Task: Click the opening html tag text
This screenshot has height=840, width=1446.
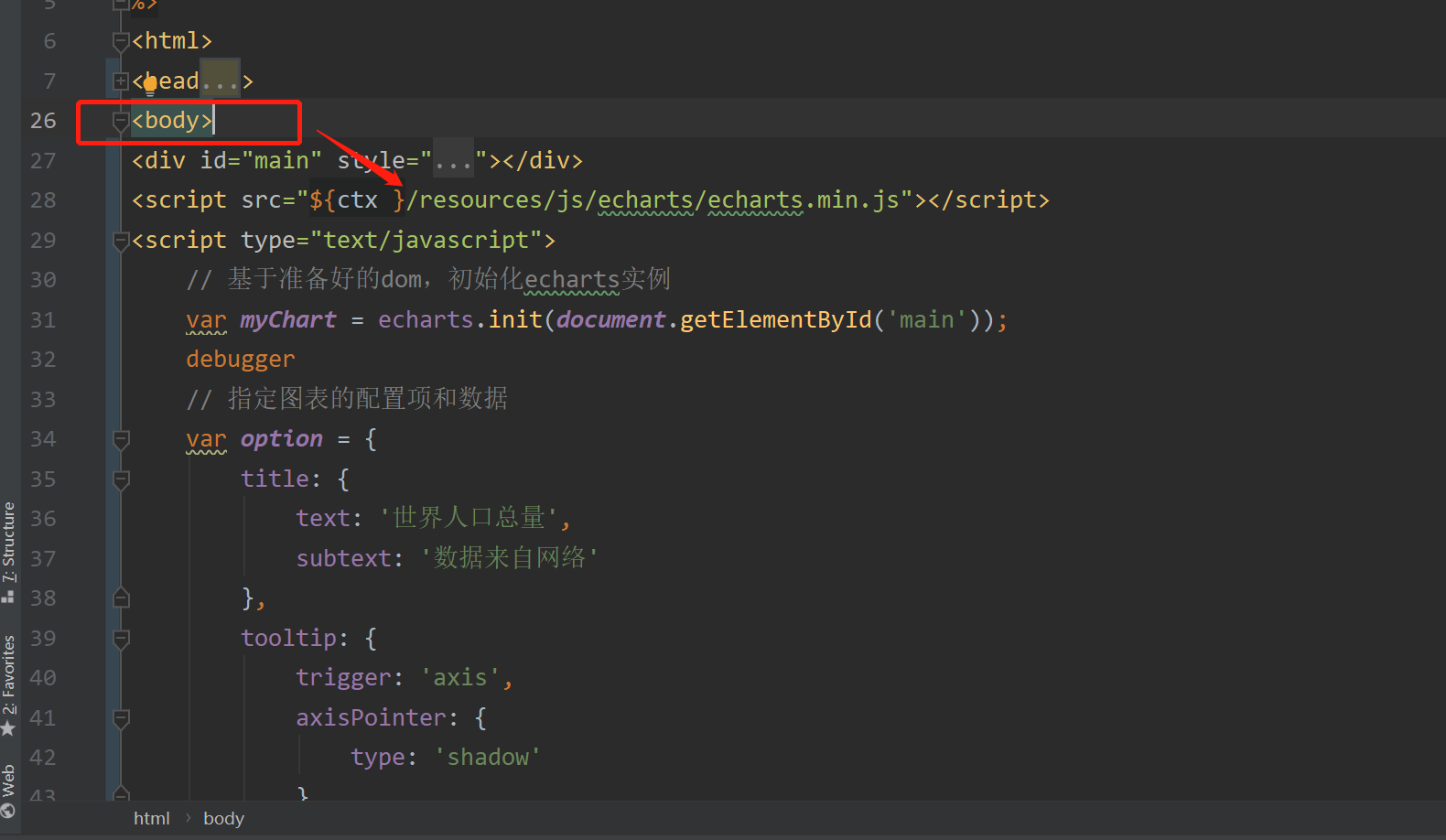Action: click(172, 41)
